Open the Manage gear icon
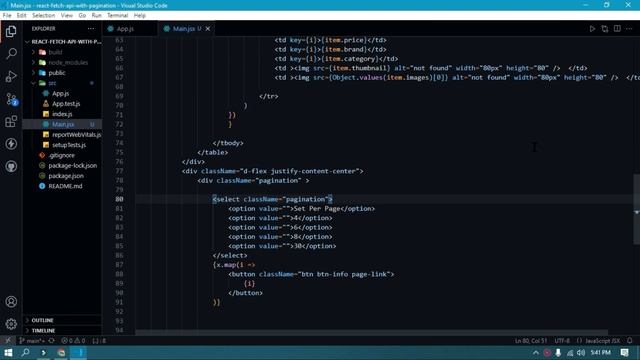This screenshot has height=360, width=640. tap(11, 324)
